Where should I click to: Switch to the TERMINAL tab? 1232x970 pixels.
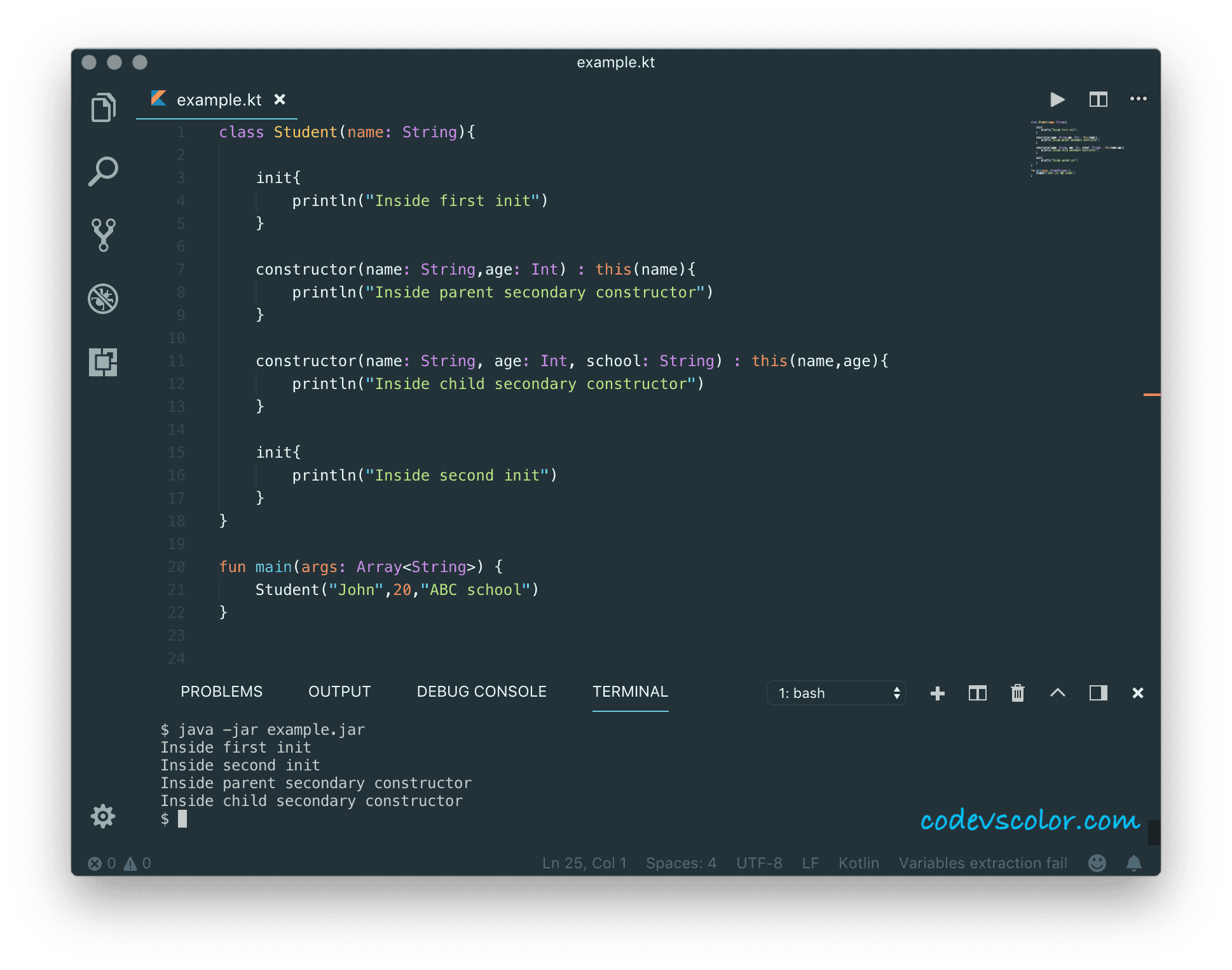pos(630,692)
